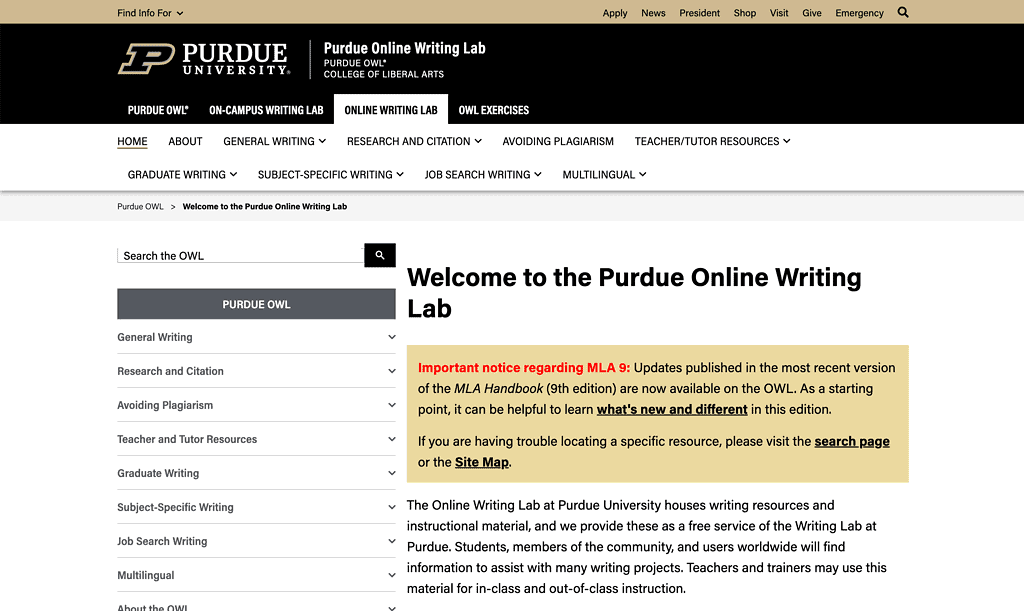Screen dimensions: 1024x611
Task: Focus the Search the OWL input field
Action: [x=240, y=255]
